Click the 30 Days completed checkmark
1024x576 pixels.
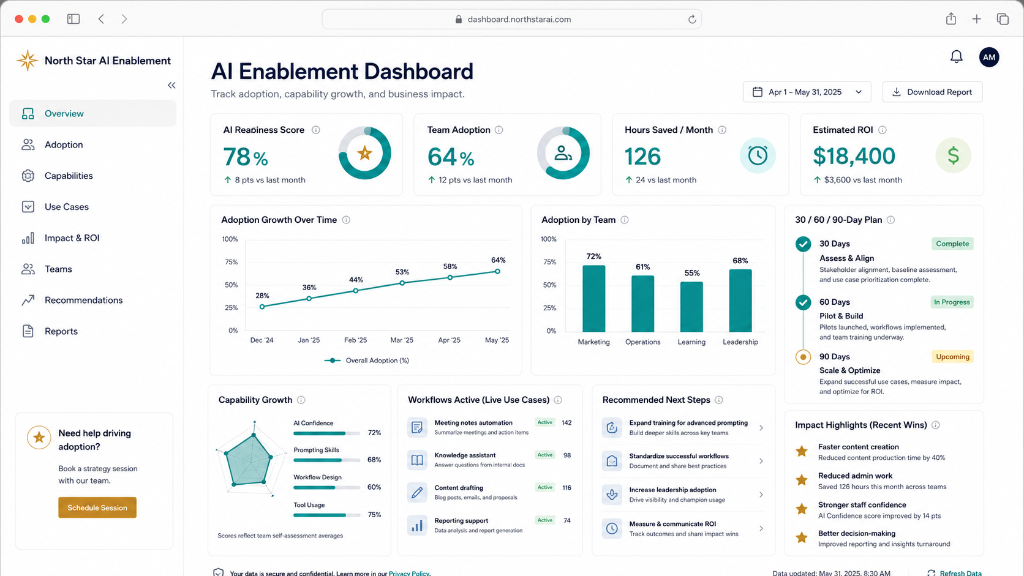pyautogui.click(x=803, y=244)
